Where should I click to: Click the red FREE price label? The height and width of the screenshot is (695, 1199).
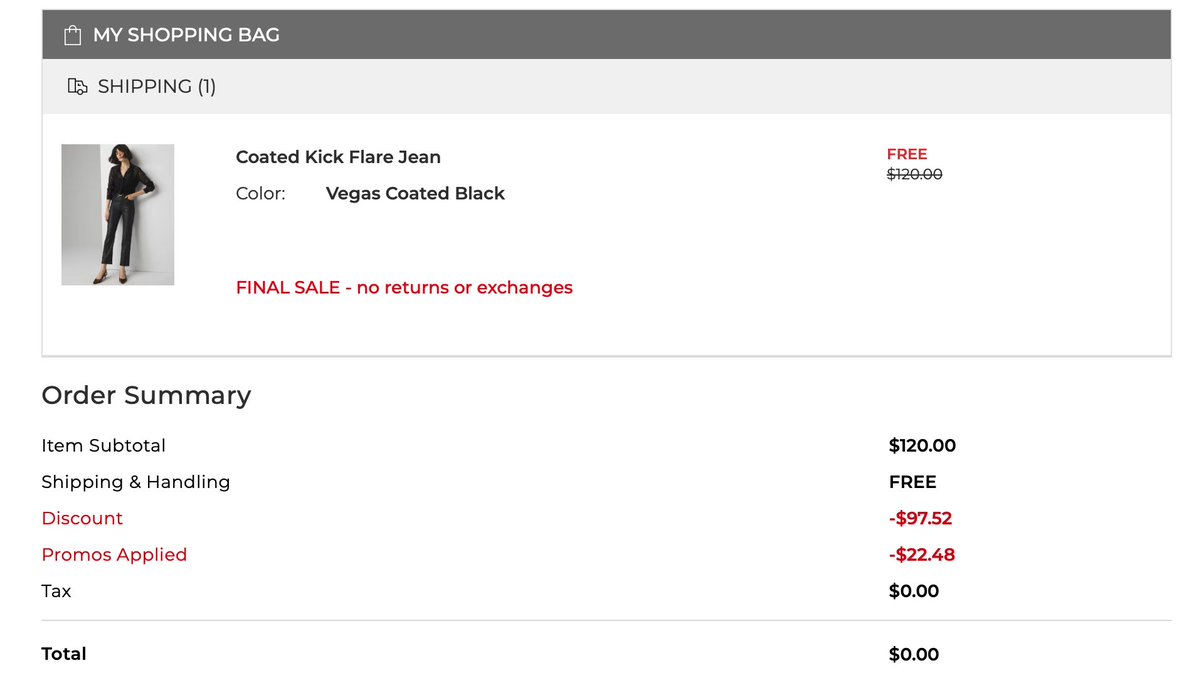click(x=907, y=154)
